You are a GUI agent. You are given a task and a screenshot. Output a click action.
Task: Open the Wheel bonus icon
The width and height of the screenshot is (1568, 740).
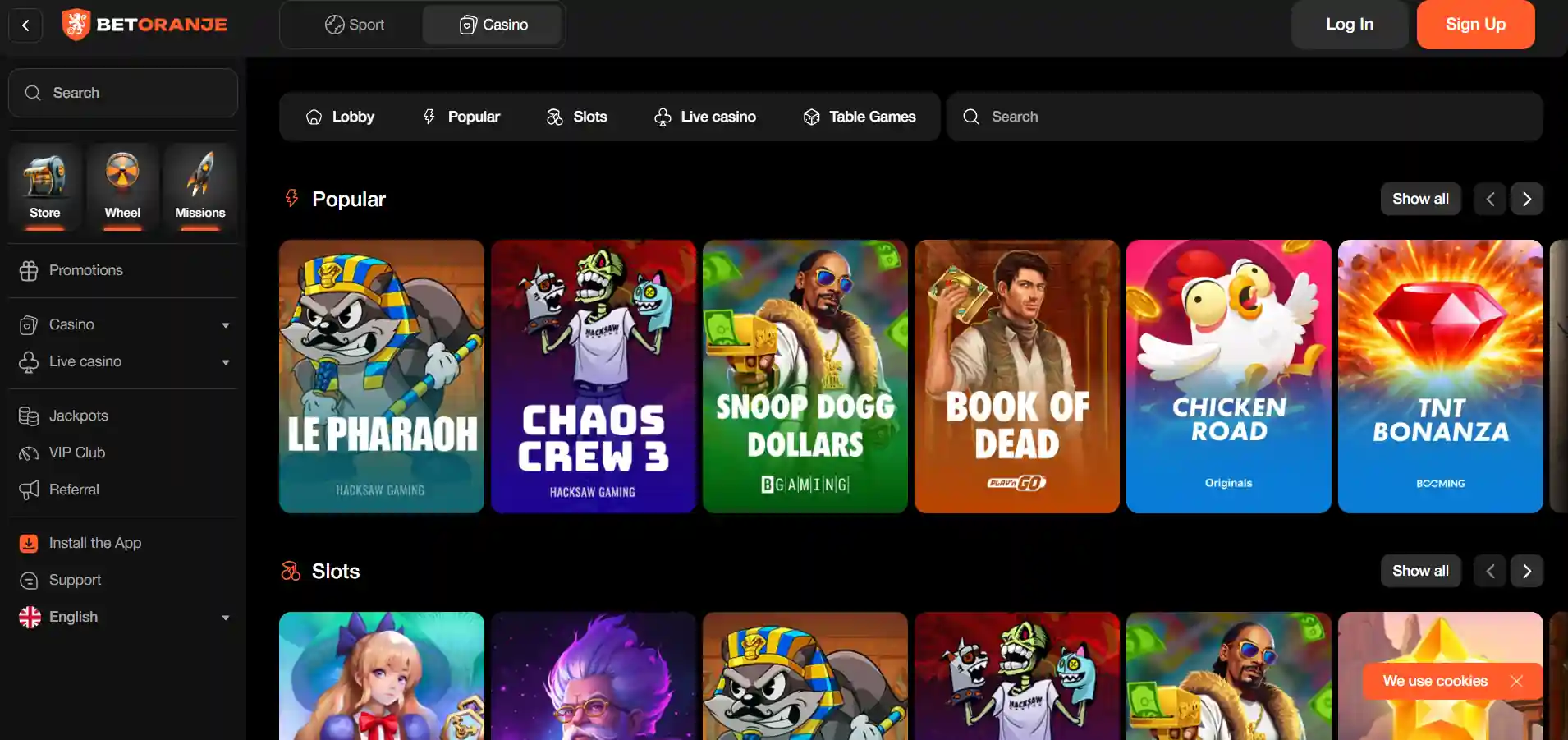point(122,186)
